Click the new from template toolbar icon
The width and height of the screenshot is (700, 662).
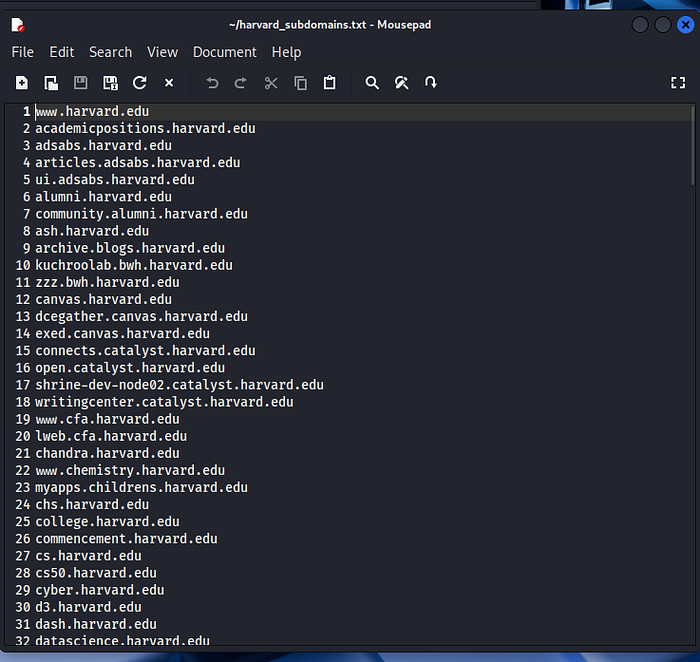coord(51,83)
